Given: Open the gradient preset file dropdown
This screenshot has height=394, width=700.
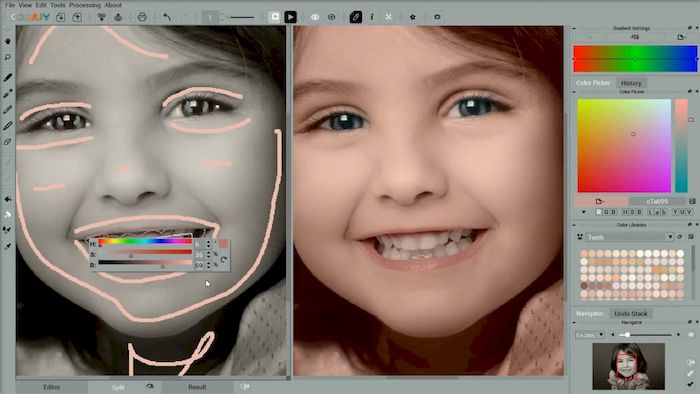Looking at the screenshot, I should (x=681, y=37).
